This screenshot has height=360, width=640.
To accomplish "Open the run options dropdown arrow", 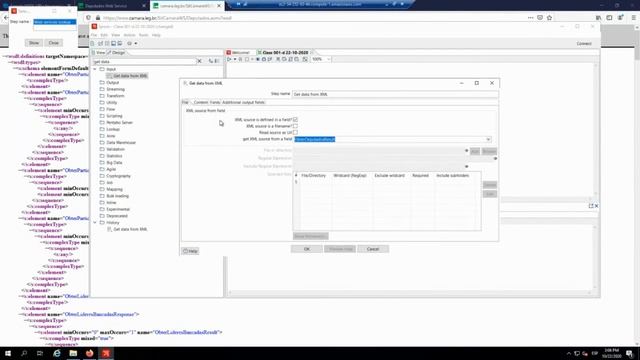I will (235, 59).
